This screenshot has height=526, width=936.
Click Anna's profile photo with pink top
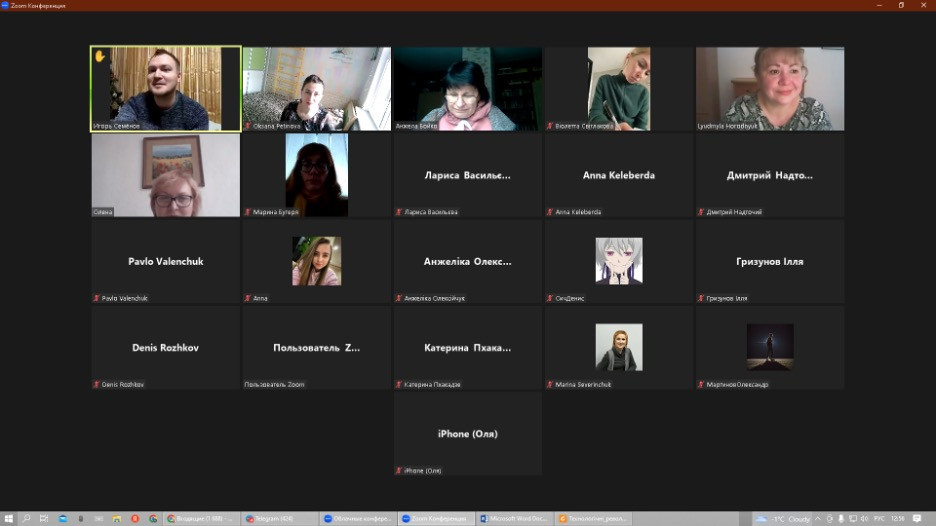click(x=316, y=261)
